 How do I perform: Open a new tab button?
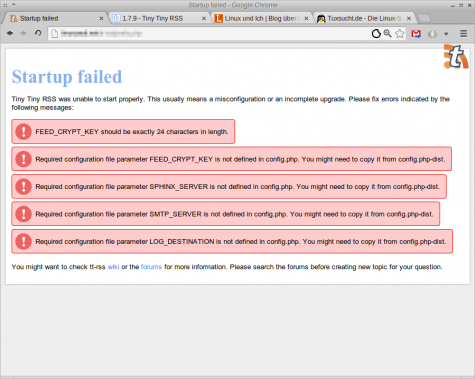(424, 18)
